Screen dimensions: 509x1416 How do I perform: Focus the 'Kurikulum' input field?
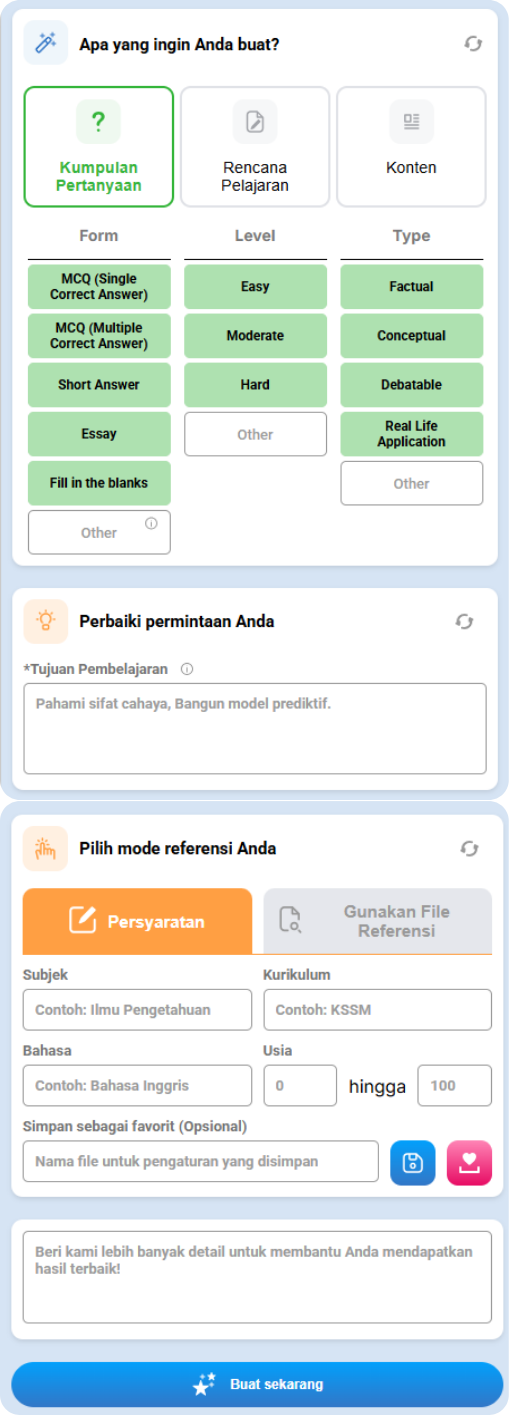coord(378,1010)
